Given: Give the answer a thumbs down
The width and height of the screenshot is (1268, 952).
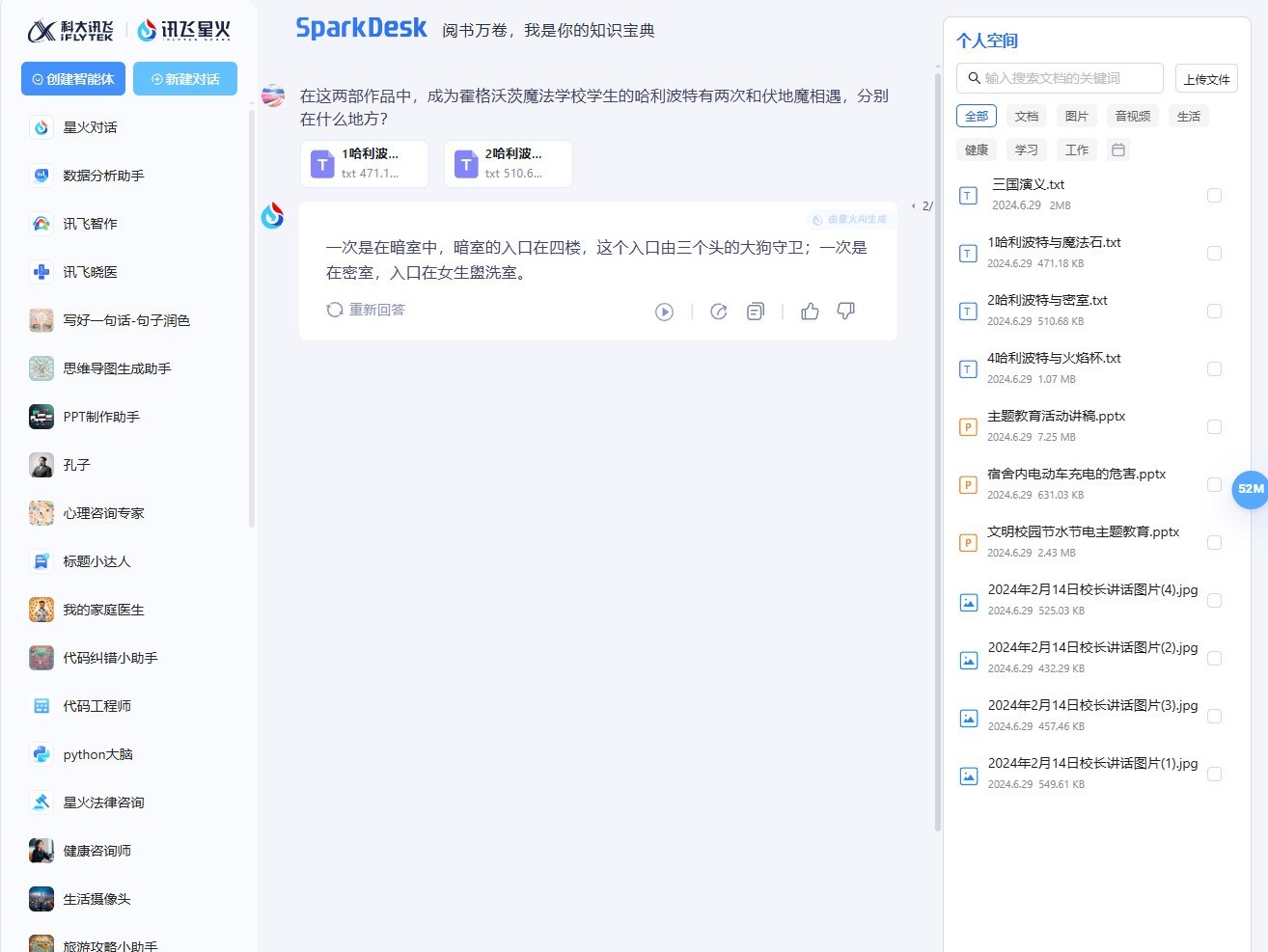Looking at the screenshot, I should 846,311.
